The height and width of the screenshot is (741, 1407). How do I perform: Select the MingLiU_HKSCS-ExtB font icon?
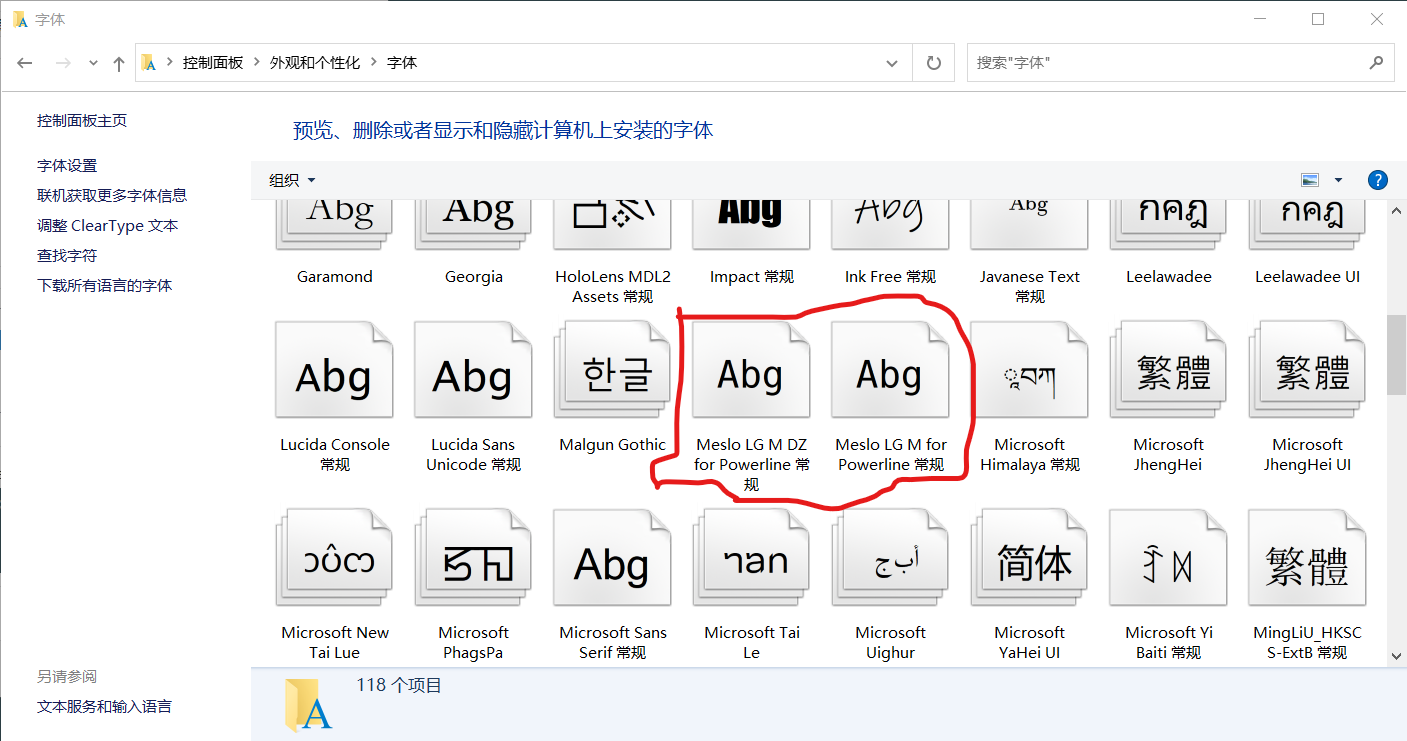click(1307, 558)
